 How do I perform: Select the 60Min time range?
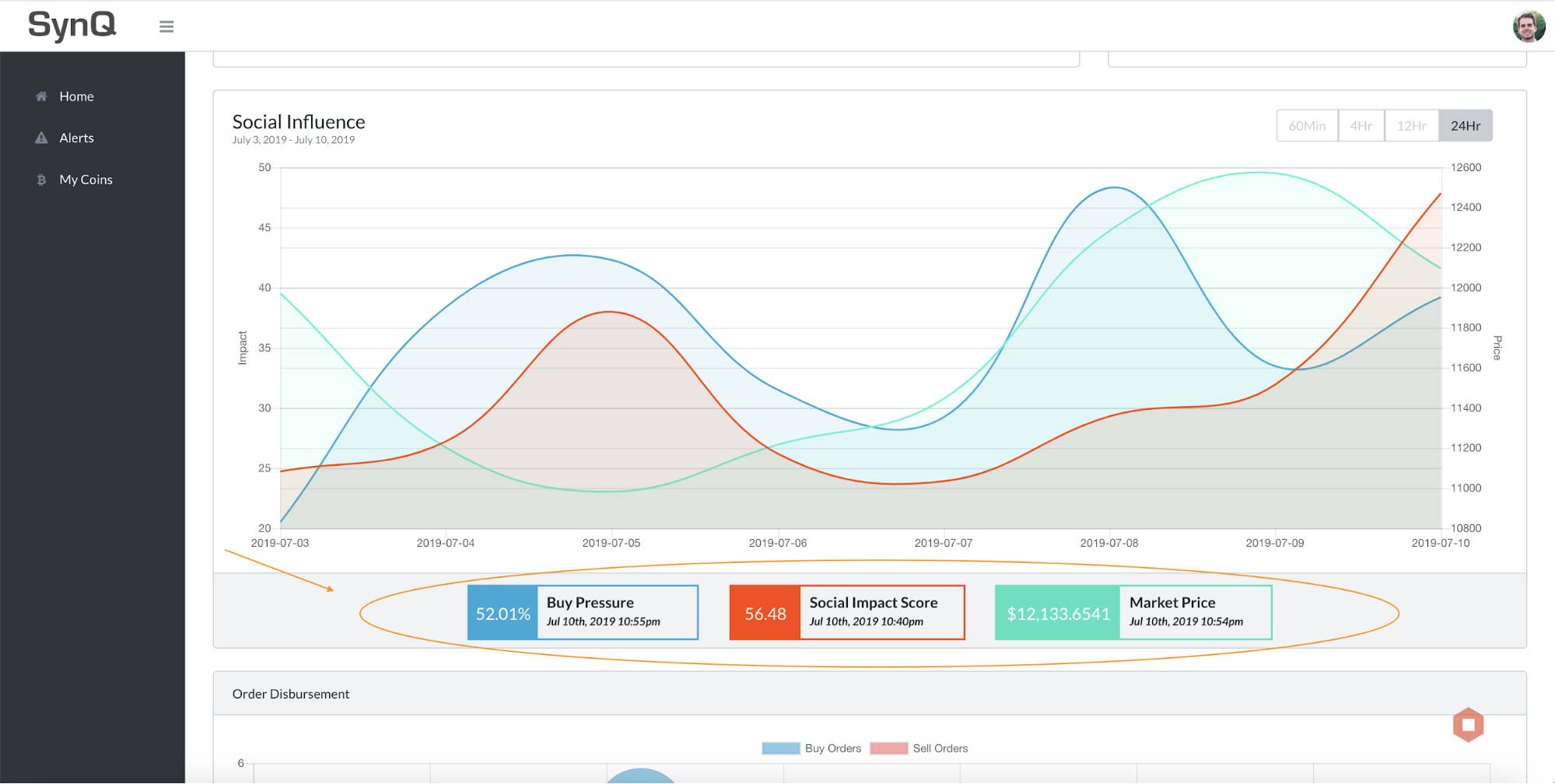(x=1307, y=126)
